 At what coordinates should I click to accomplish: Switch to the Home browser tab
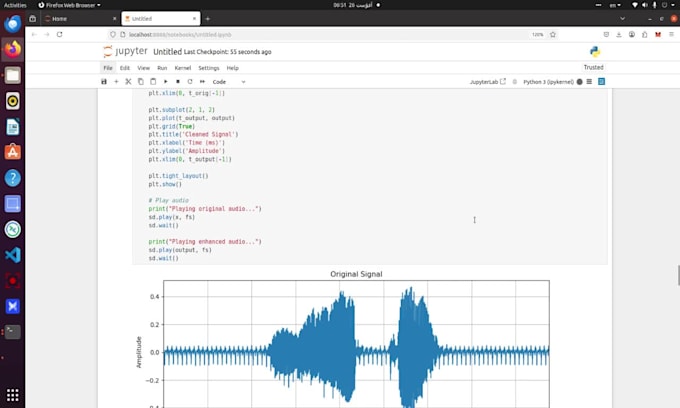click(x=81, y=19)
